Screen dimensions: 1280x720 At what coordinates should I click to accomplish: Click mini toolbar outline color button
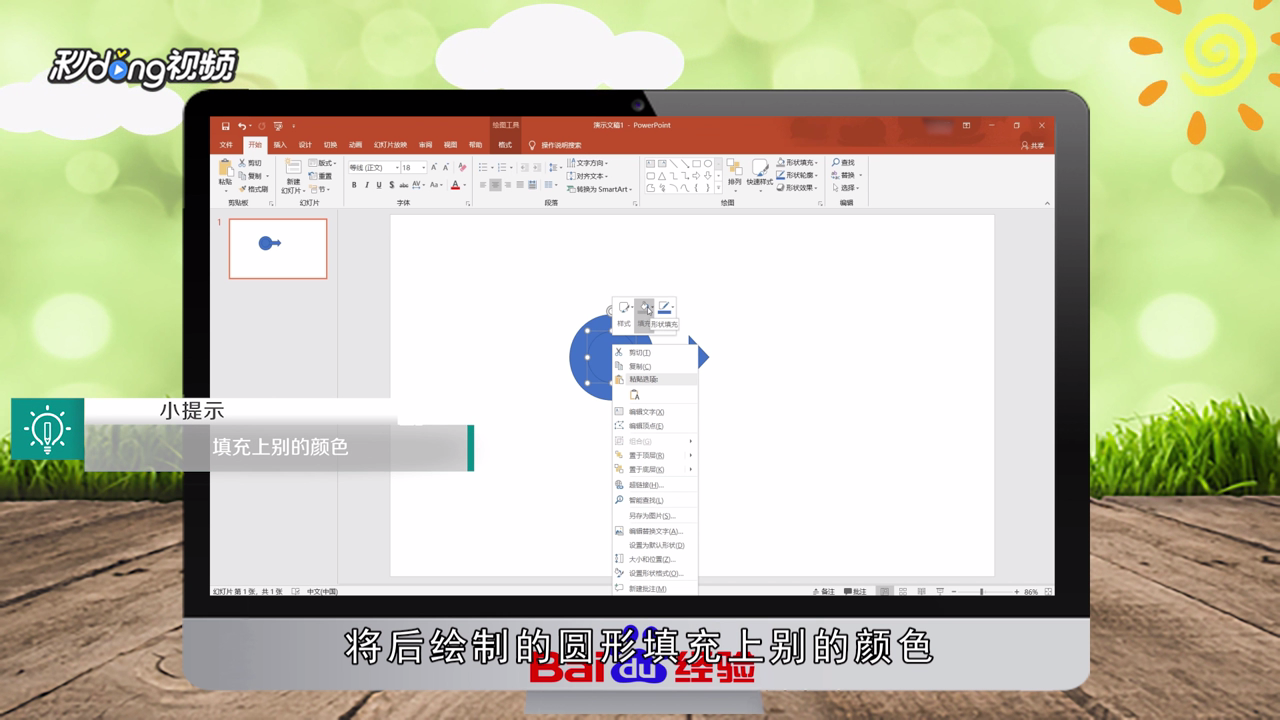[664, 308]
